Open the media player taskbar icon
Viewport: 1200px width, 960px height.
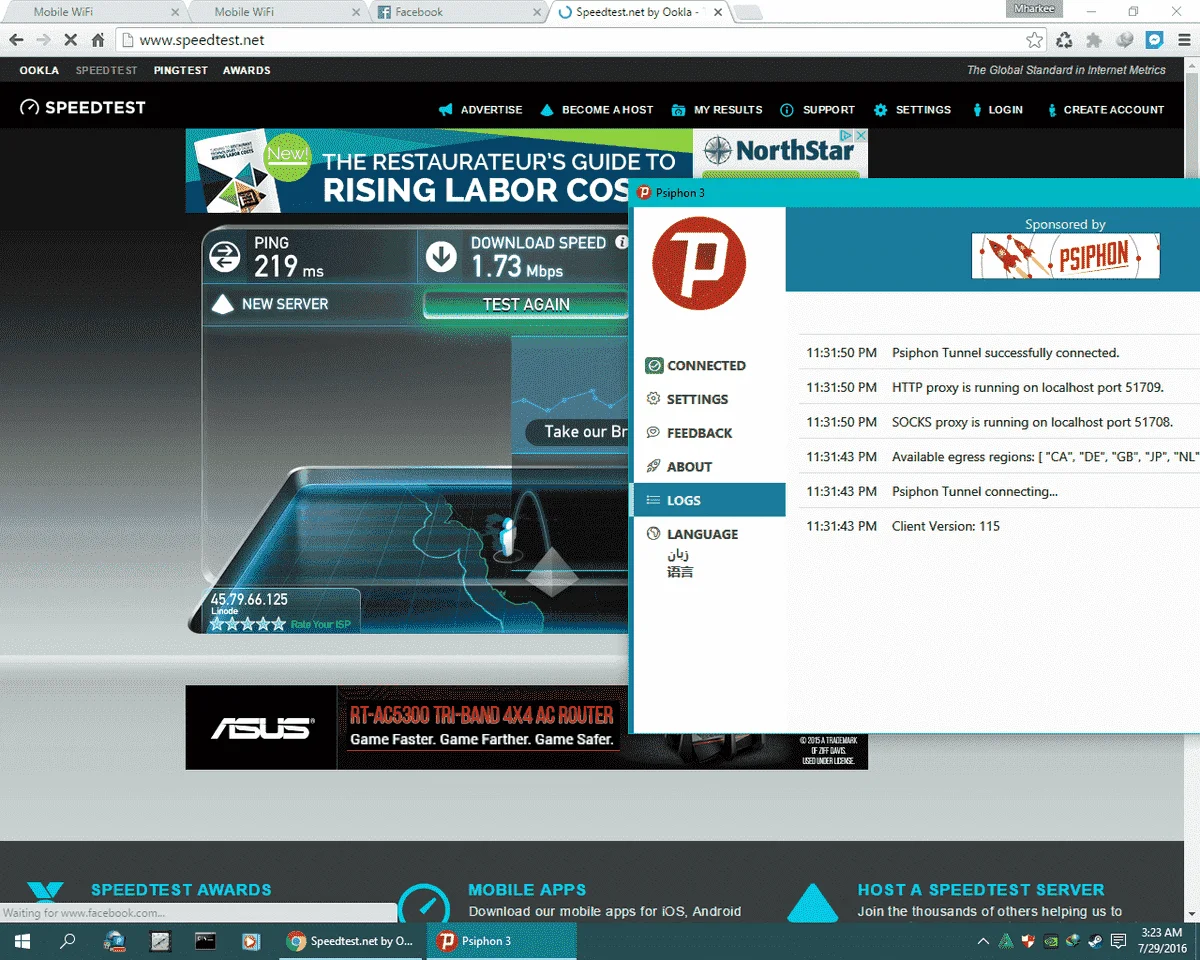251,941
